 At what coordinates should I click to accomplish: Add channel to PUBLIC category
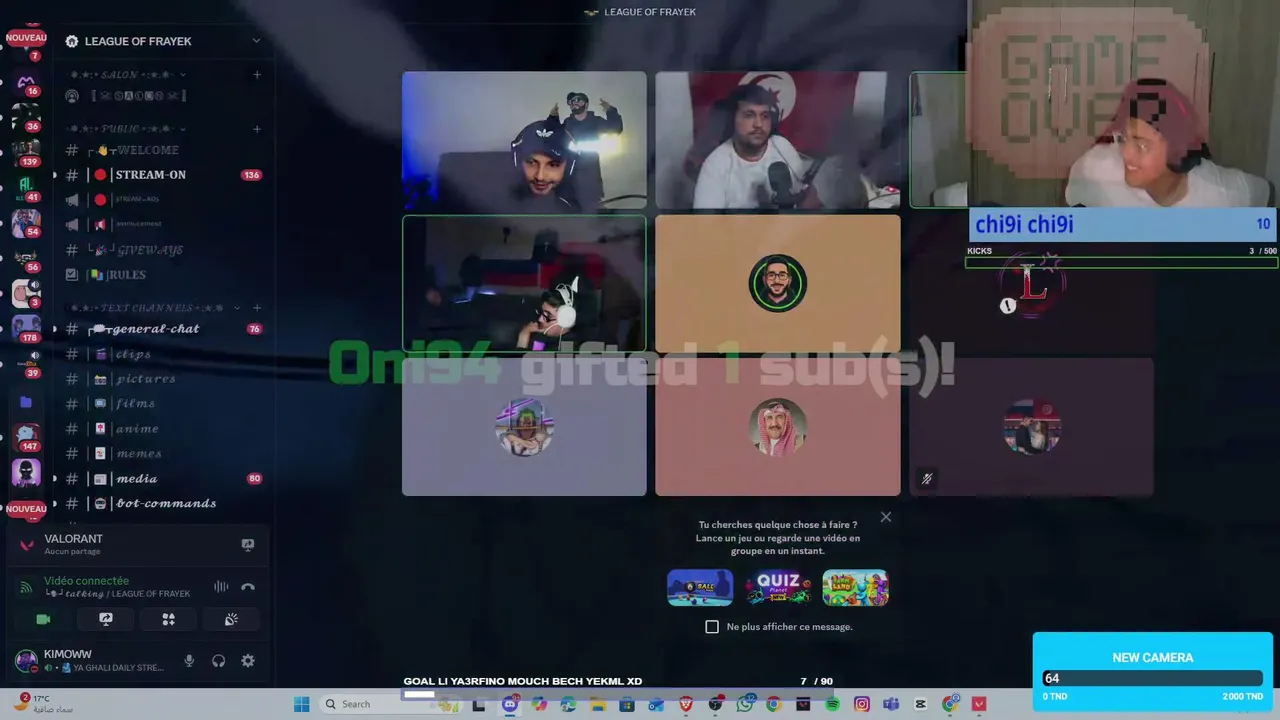click(257, 129)
